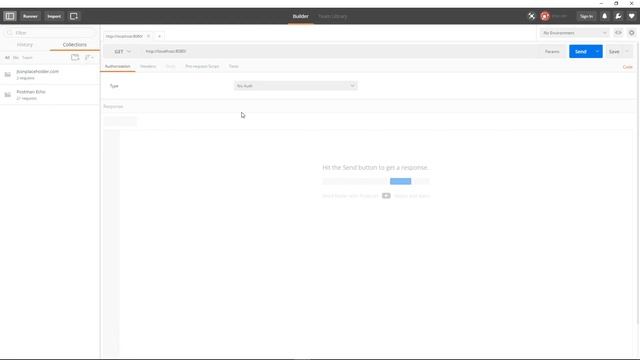Open the manage environments gear
This screenshot has width=640, height=360.
[631, 33]
